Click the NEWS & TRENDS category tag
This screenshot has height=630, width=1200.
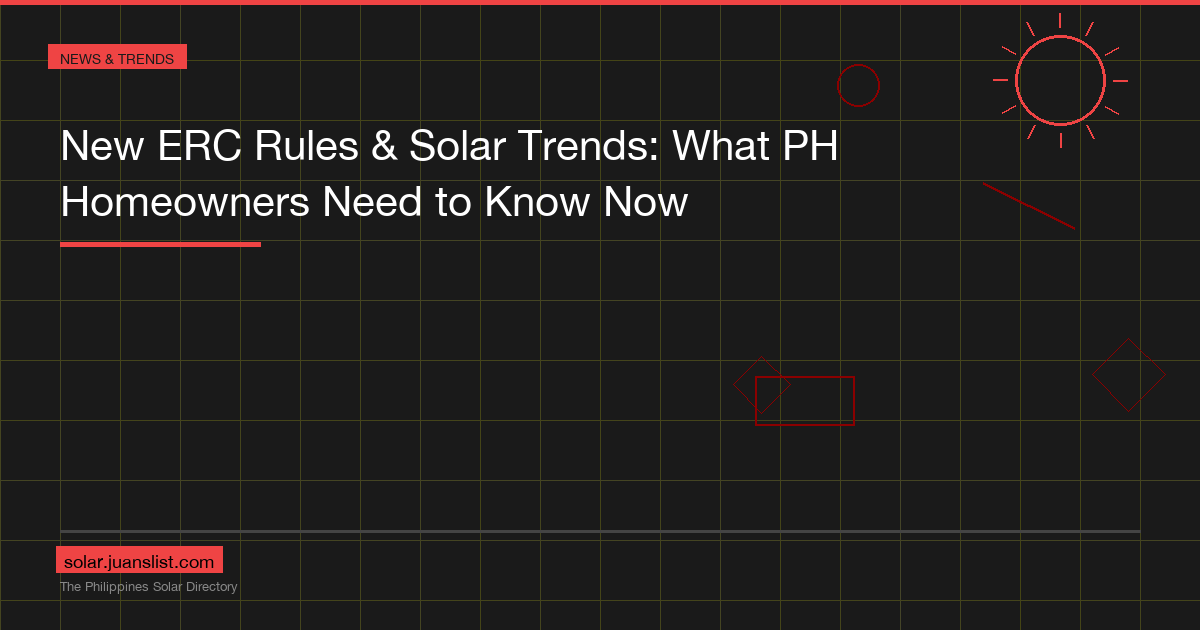pyautogui.click(x=117, y=58)
